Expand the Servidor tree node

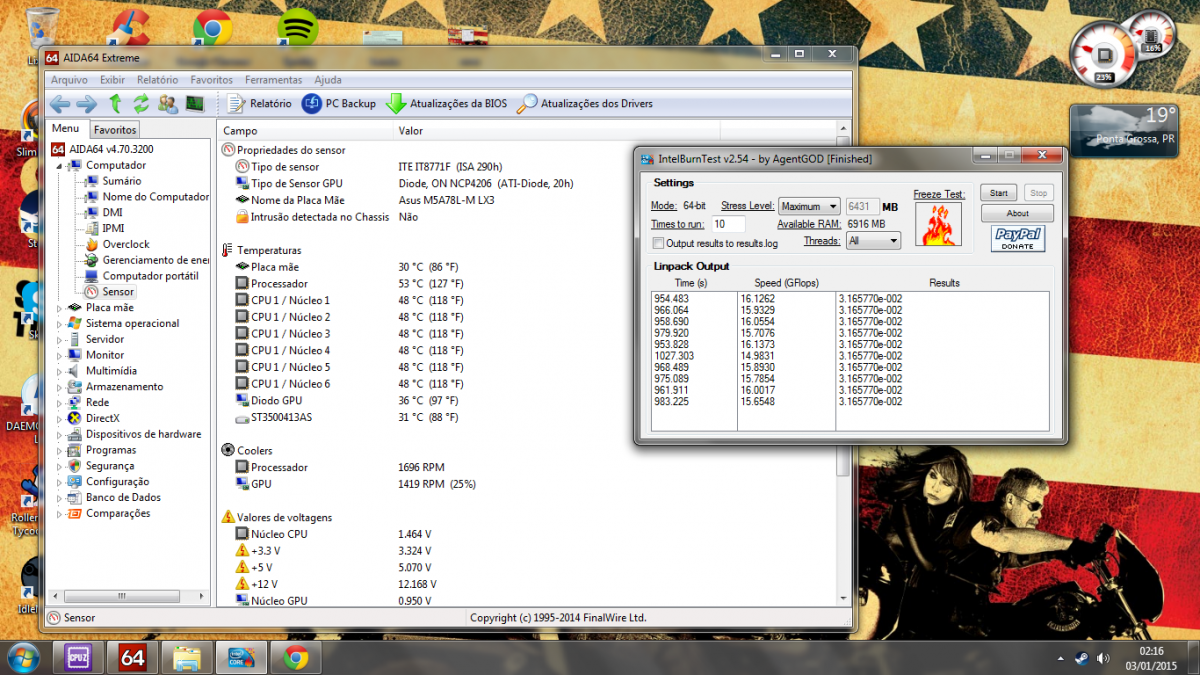click(59, 340)
